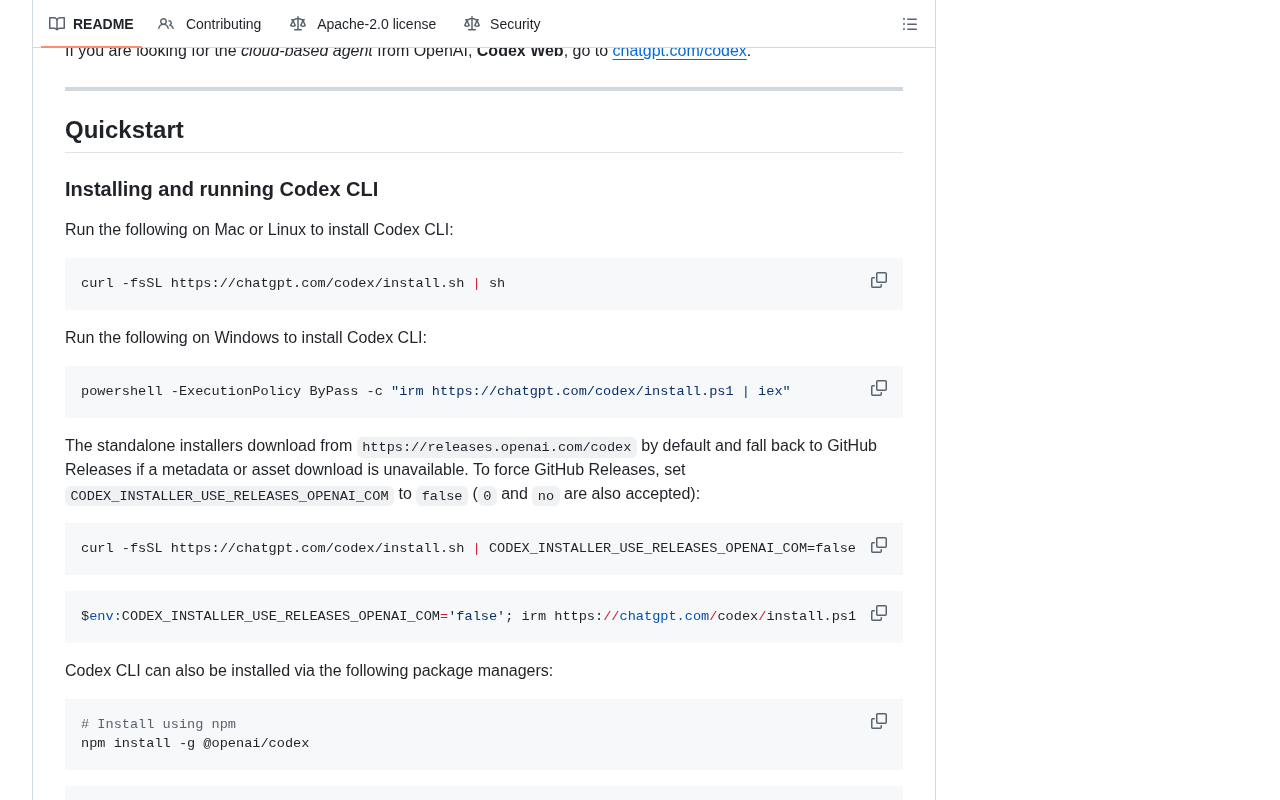The height and width of the screenshot is (800, 1280).
Task: Click the Contributing people icon
Action: click(x=166, y=24)
